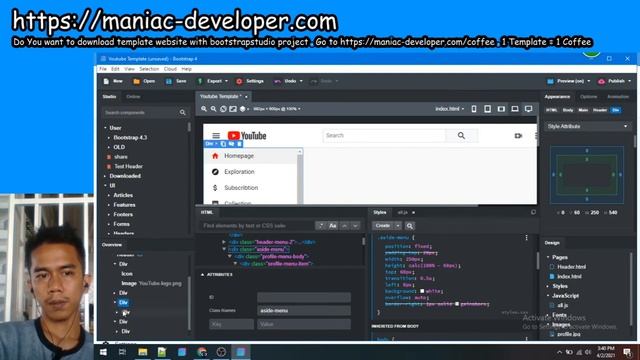Zoom out on the stage
The height and width of the screenshot is (360, 640).
tap(213, 109)
